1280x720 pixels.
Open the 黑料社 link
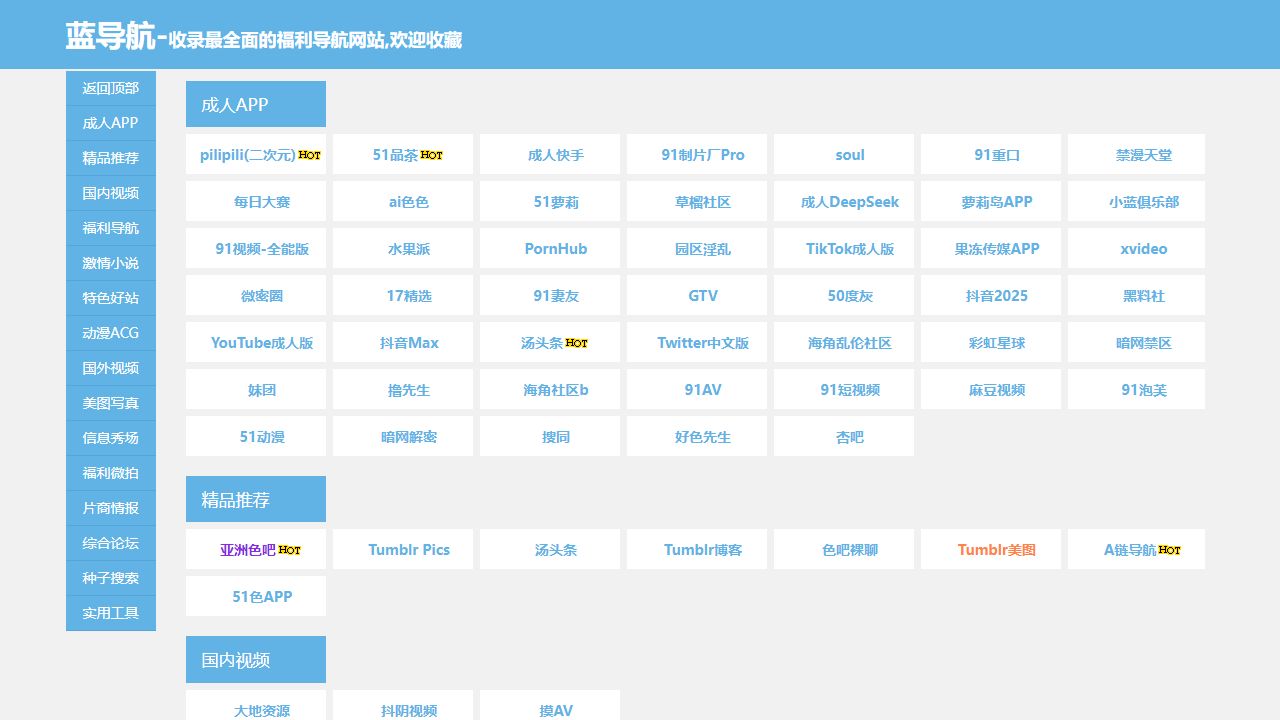pyautogui.click(x=1144, y=296)
